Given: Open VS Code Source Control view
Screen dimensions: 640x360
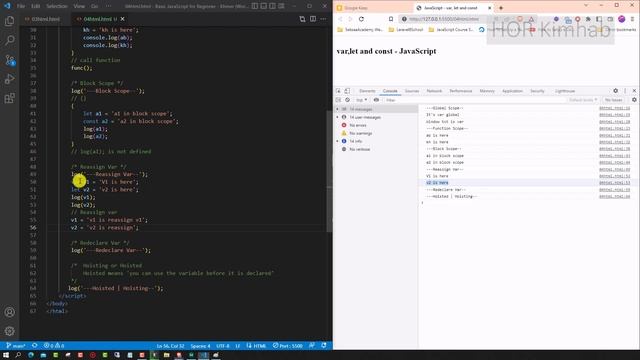Looking at the screenshot, I should point(9,60).
